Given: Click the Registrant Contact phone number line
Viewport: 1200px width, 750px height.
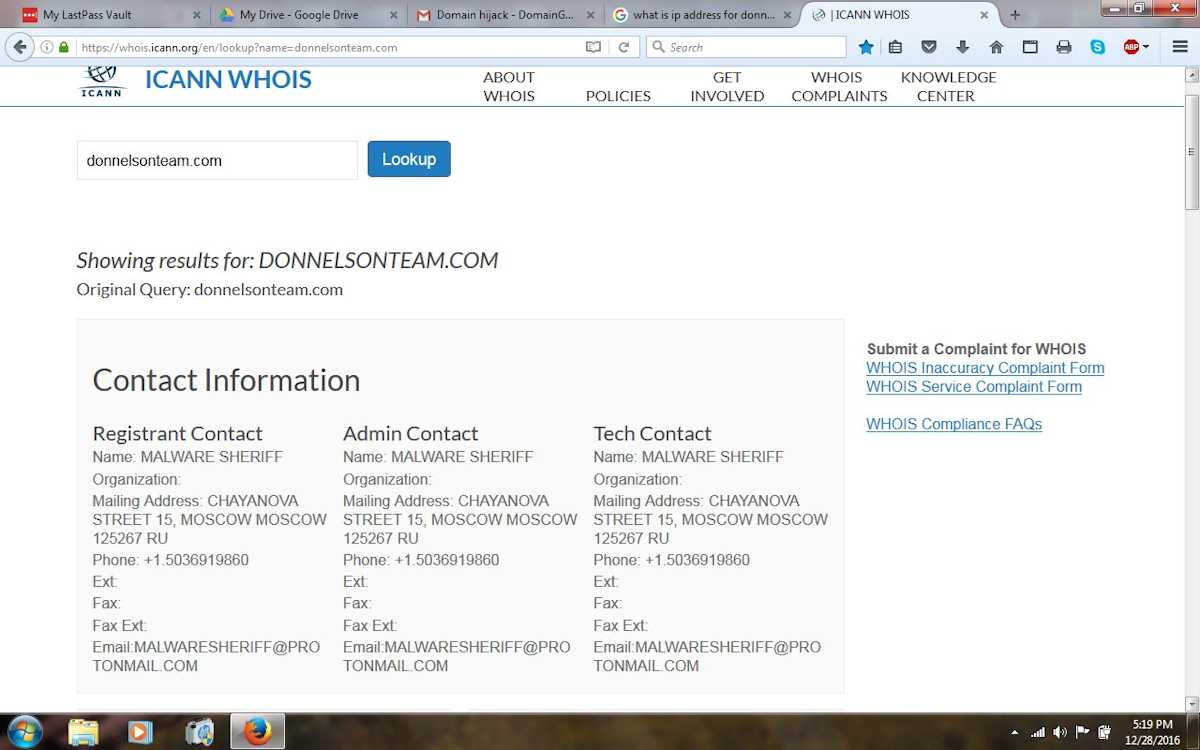Looking at the screenshot, I should pos(171,560).
